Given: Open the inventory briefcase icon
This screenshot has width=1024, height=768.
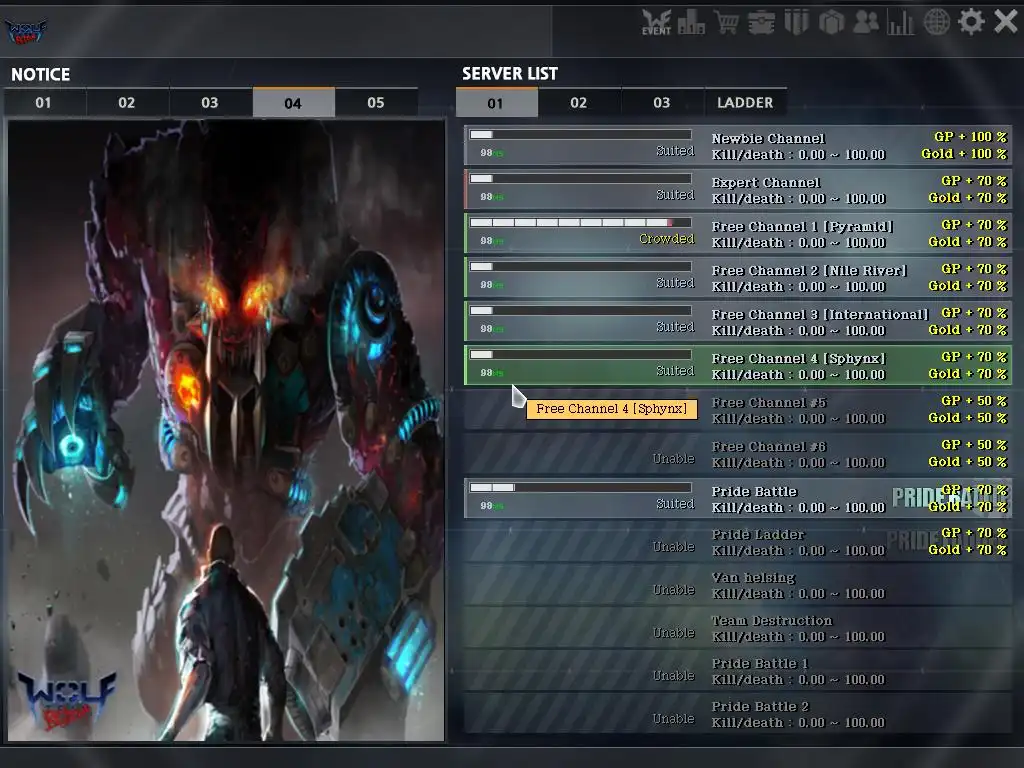Looking at the screenshot, I should coord(761,22).
